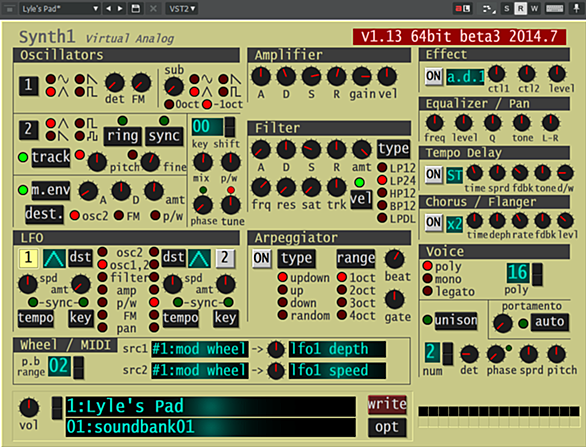Click the sub oscillator level knob
Image resolution: width=586 pixels, height=447 pixels.
click(174, 87)
